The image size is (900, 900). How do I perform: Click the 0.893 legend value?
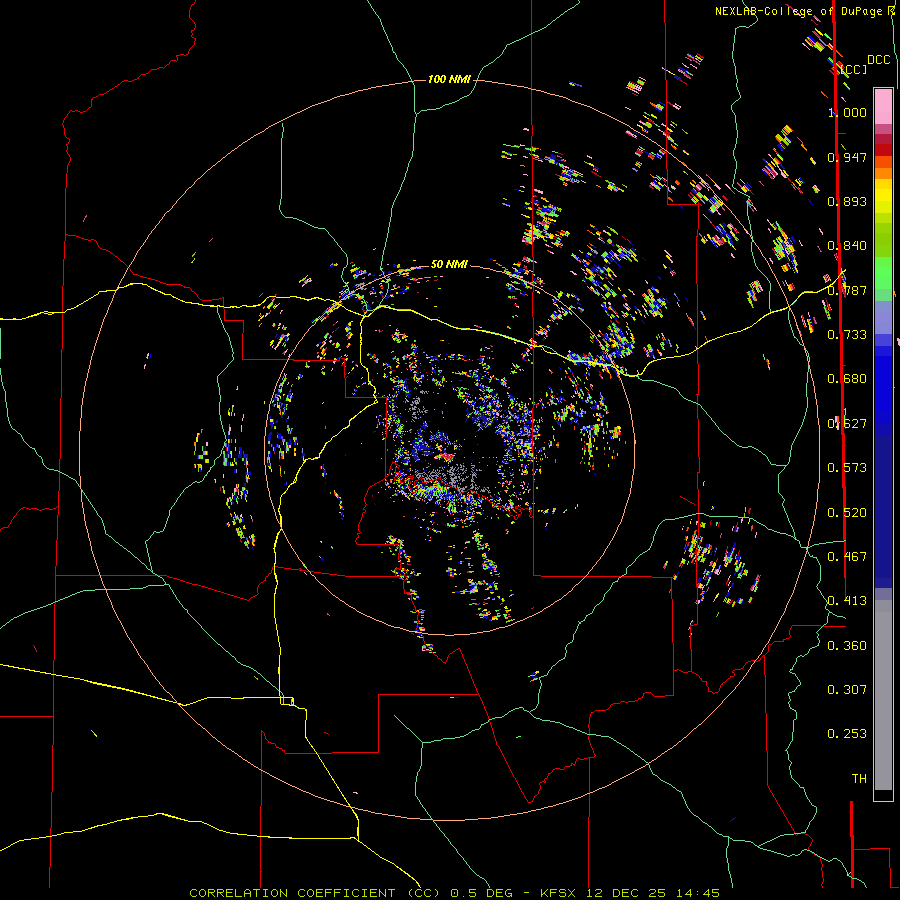tap(847, 201)
